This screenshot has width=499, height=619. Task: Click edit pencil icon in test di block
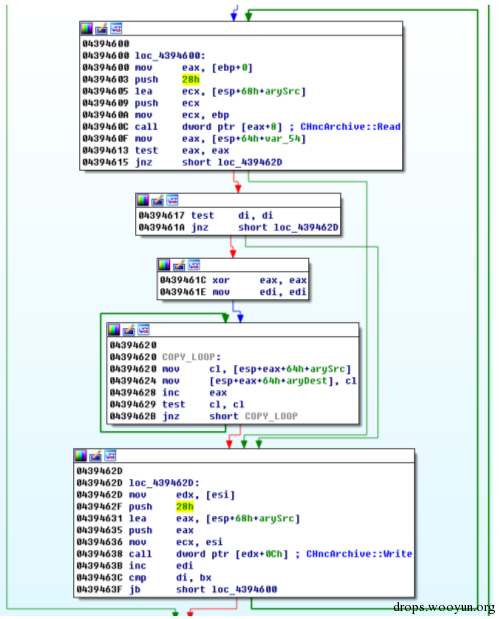157,200
